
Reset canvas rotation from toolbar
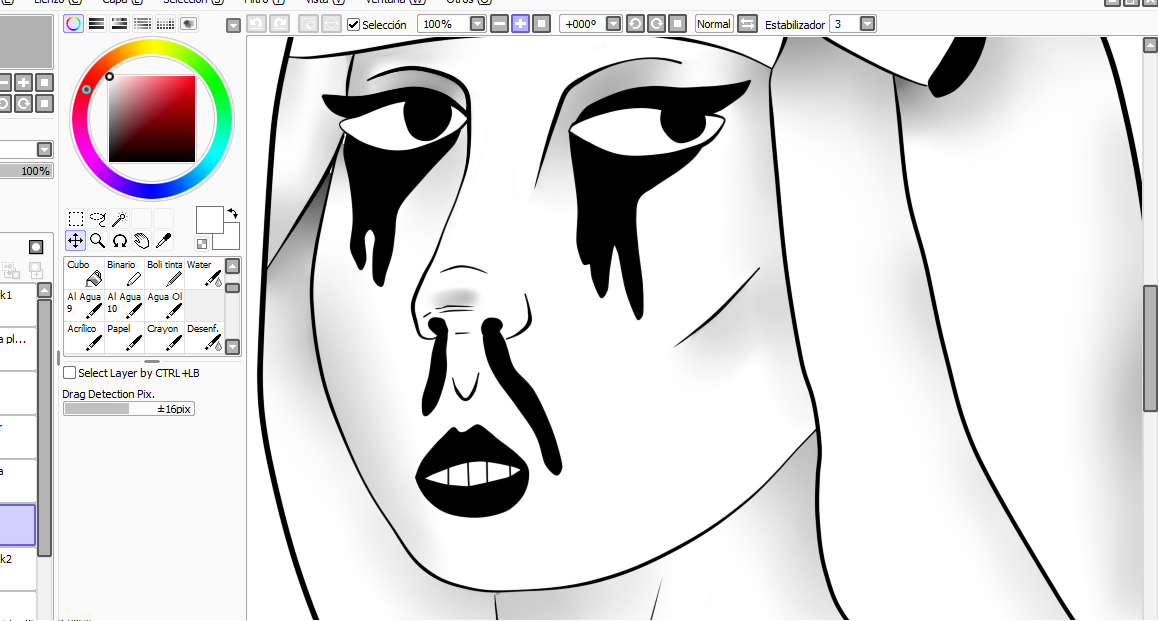click(x=677, y=24)
